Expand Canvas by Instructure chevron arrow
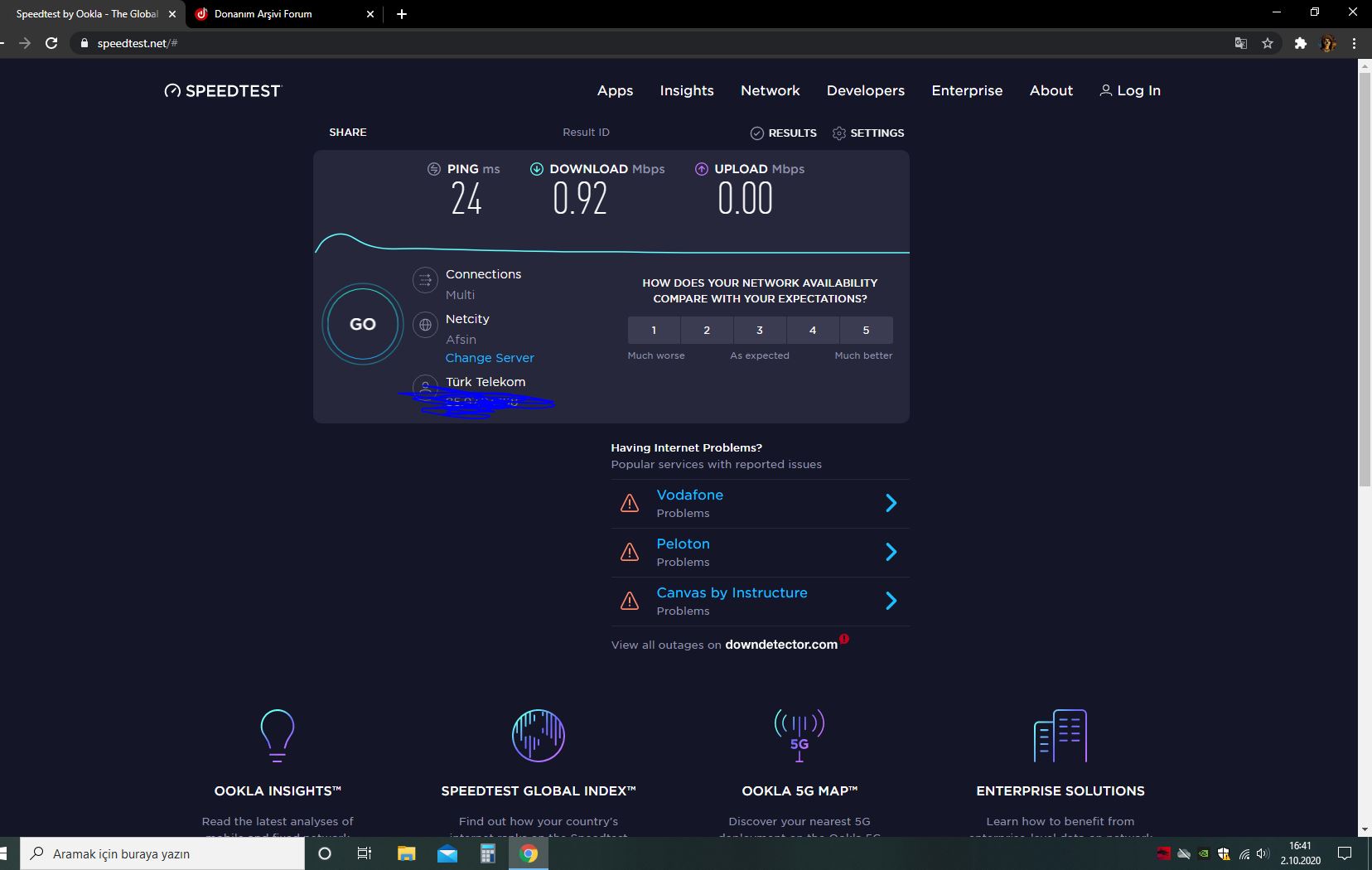 click(x=891, y=601)
